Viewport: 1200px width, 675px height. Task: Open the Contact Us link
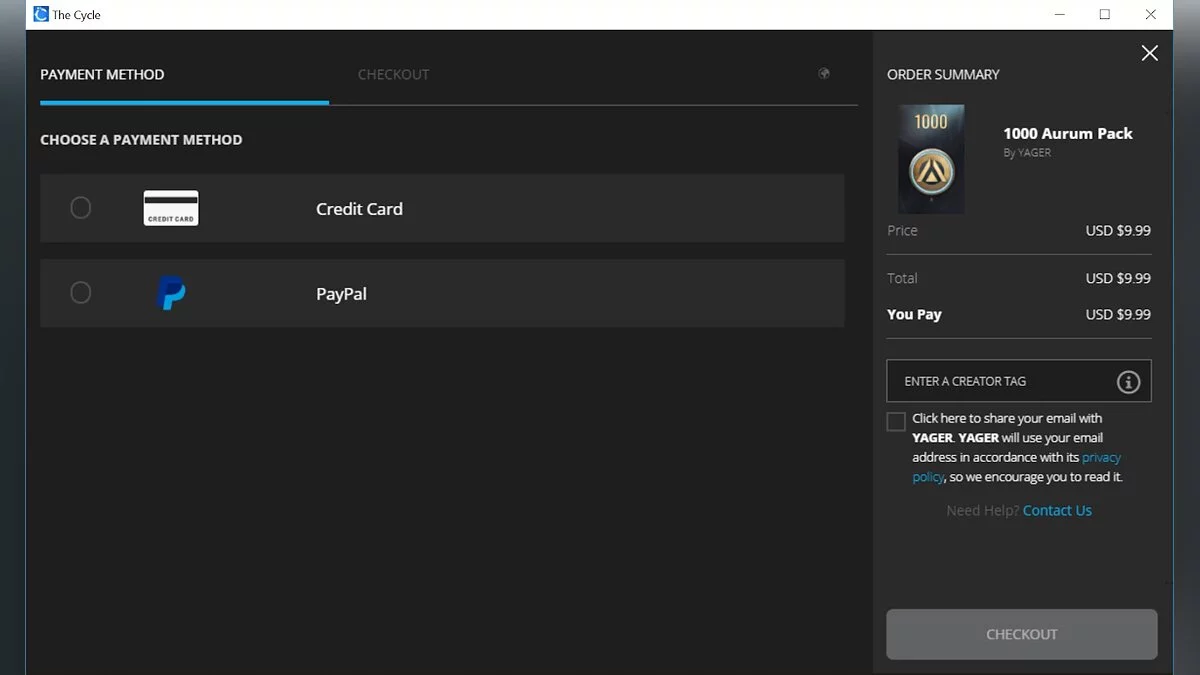[1057, 511]
